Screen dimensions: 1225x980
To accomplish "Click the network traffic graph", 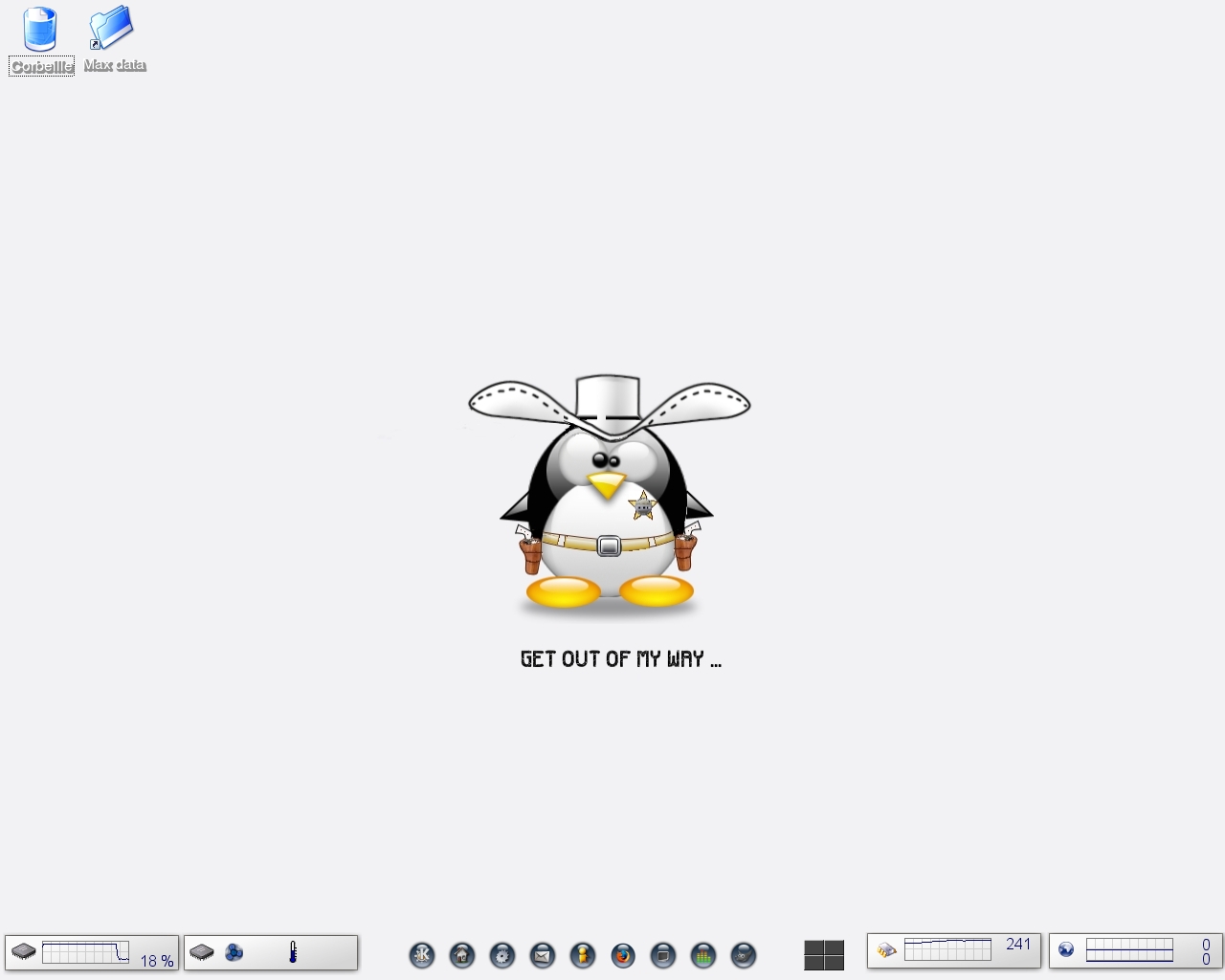I will 1129,949.
